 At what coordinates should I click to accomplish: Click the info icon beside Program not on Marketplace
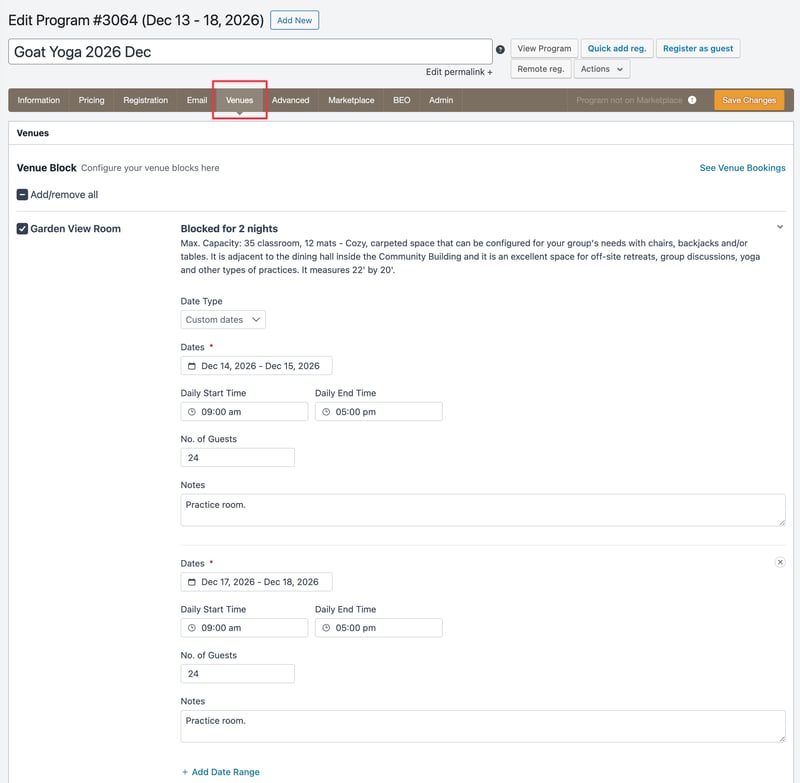coord(691,100)
